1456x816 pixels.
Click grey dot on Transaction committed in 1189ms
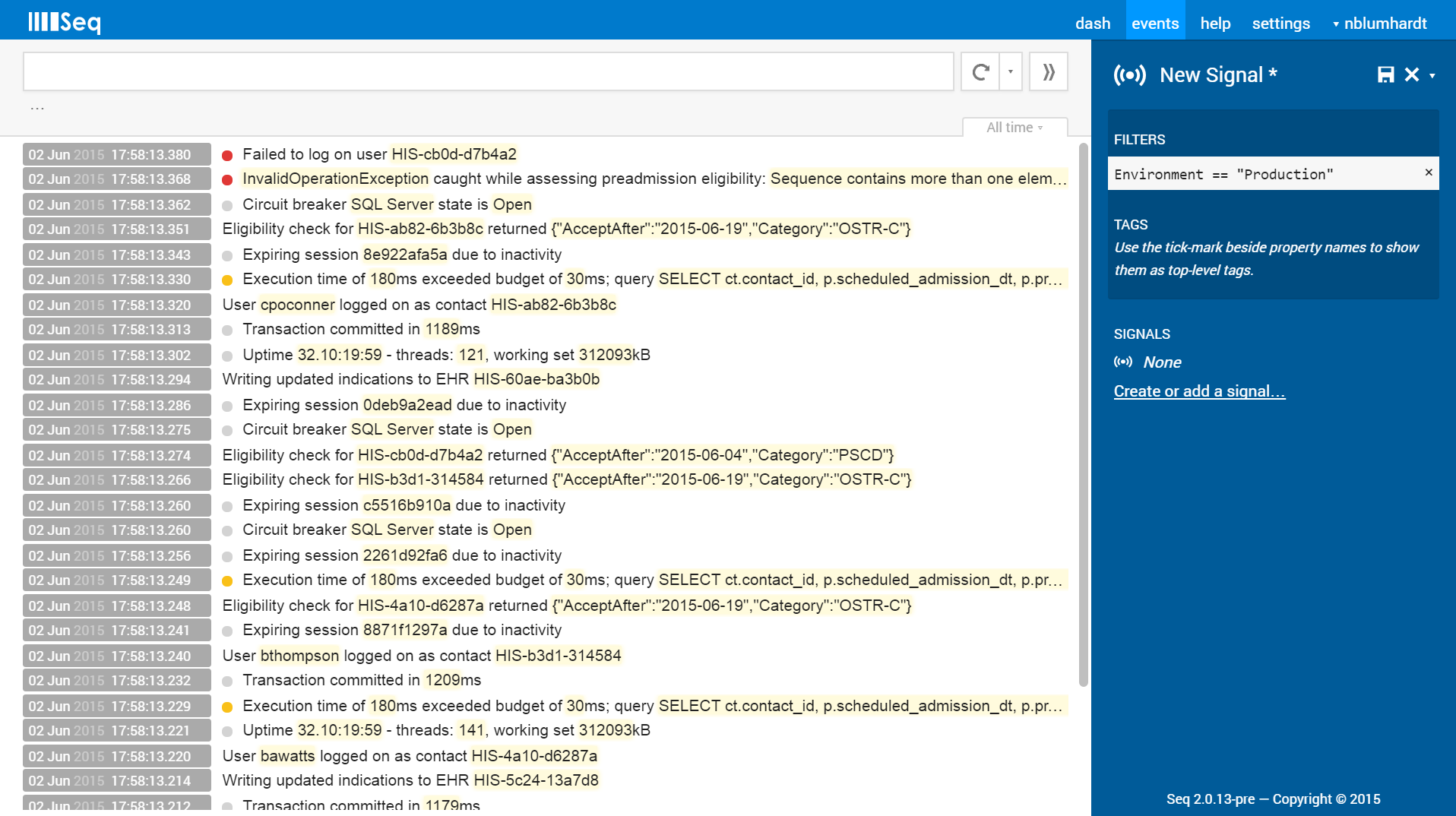click(226, 331)
